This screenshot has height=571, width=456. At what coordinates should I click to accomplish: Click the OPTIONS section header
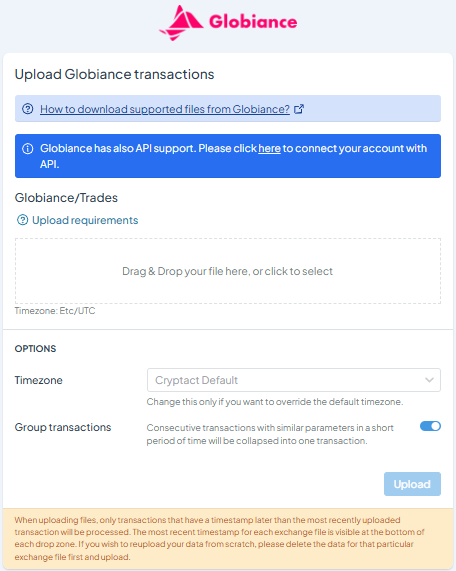pyautogui.click(x=35, y=348)
